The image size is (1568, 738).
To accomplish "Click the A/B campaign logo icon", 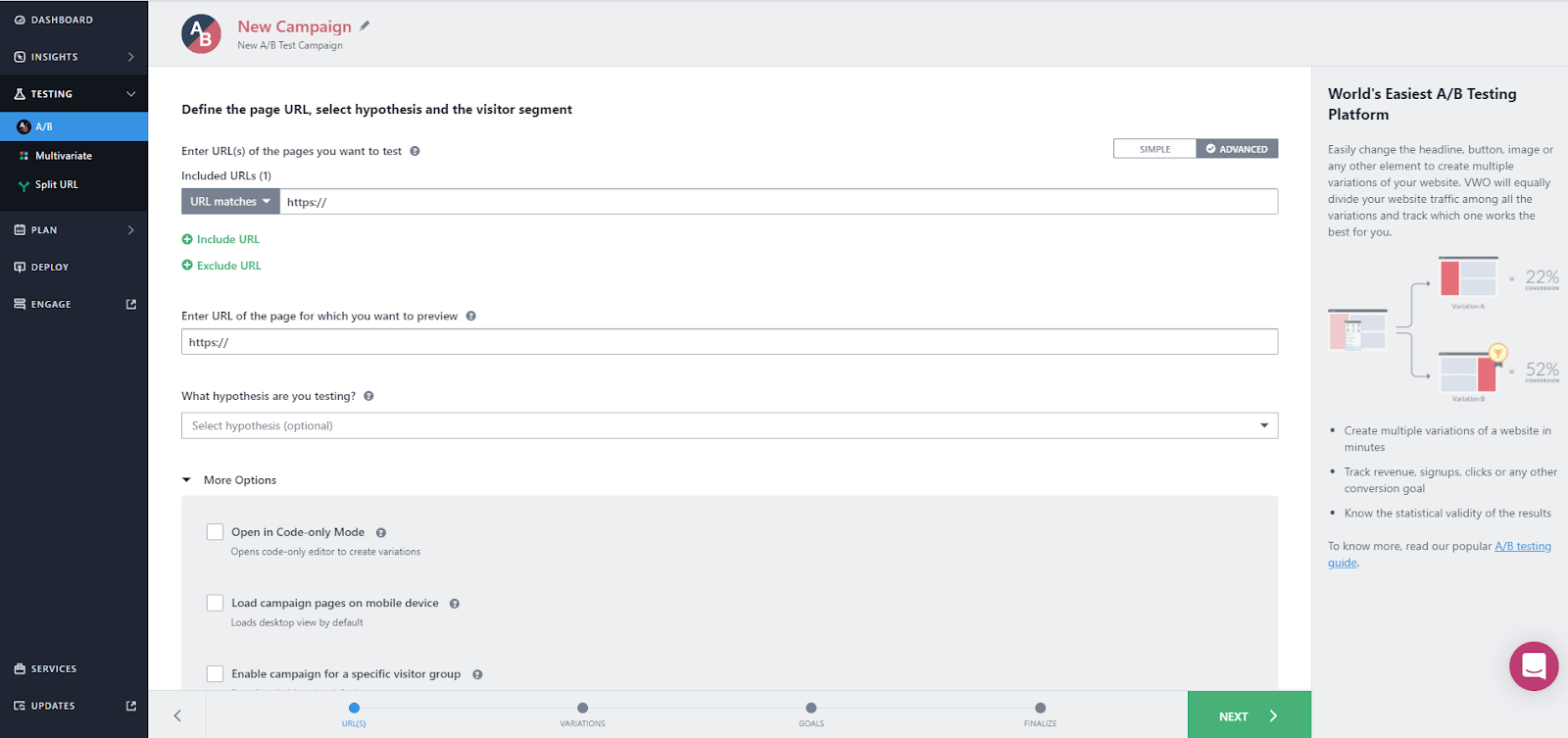I will pyautogui.click(x=201, y=34).
